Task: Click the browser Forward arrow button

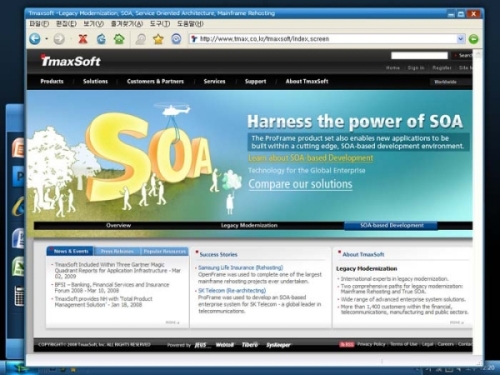Action: coord(59,39)
